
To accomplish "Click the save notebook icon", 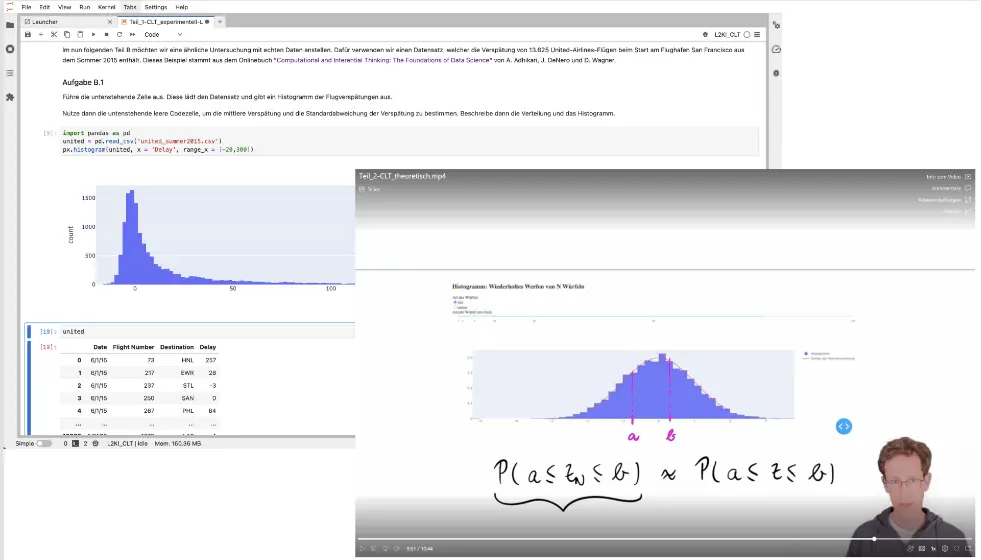I will (28, 34).
